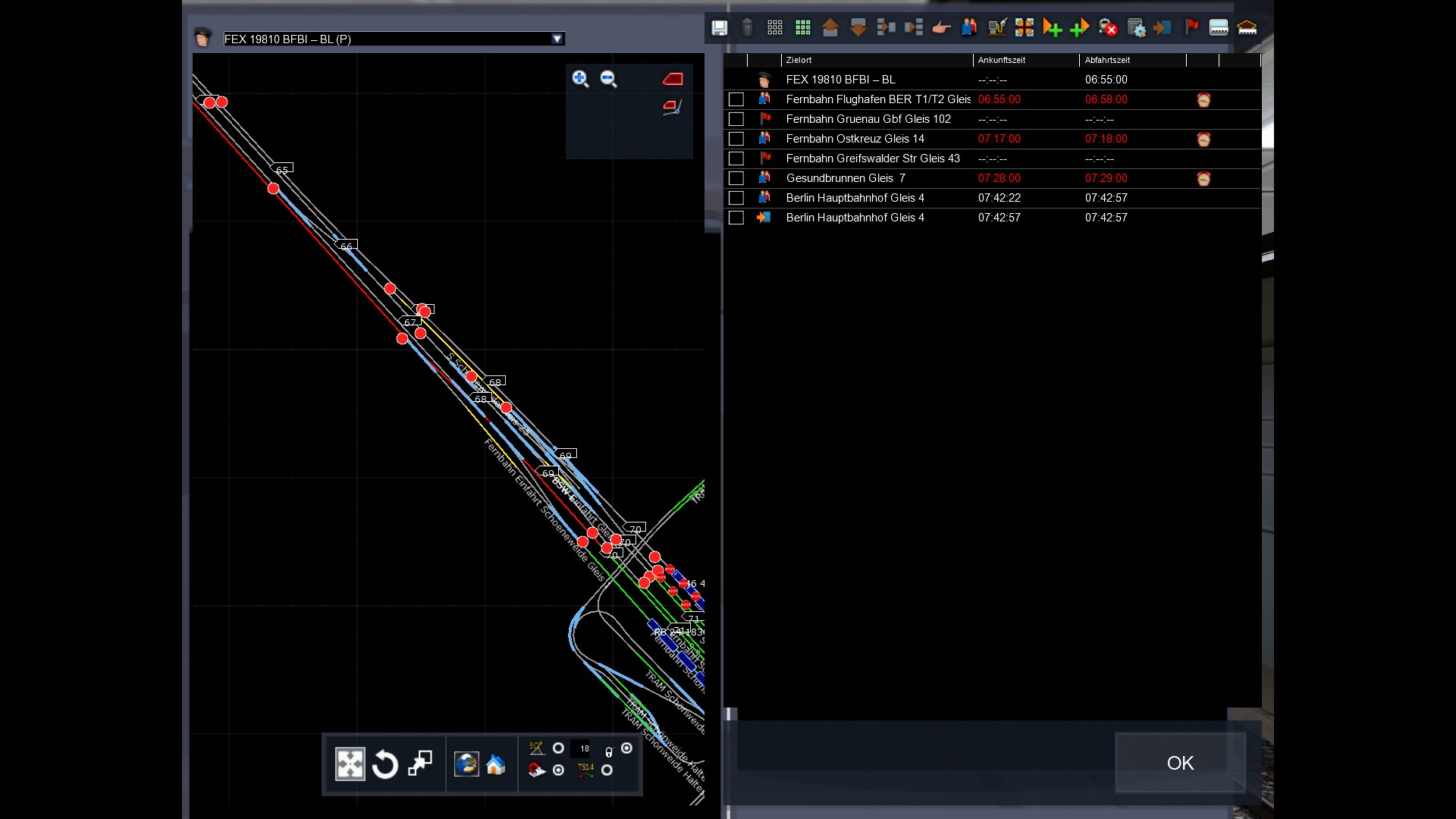Click the floppy disk save icon
This screenshot has width=1456, height=819.
click(719, 28)
